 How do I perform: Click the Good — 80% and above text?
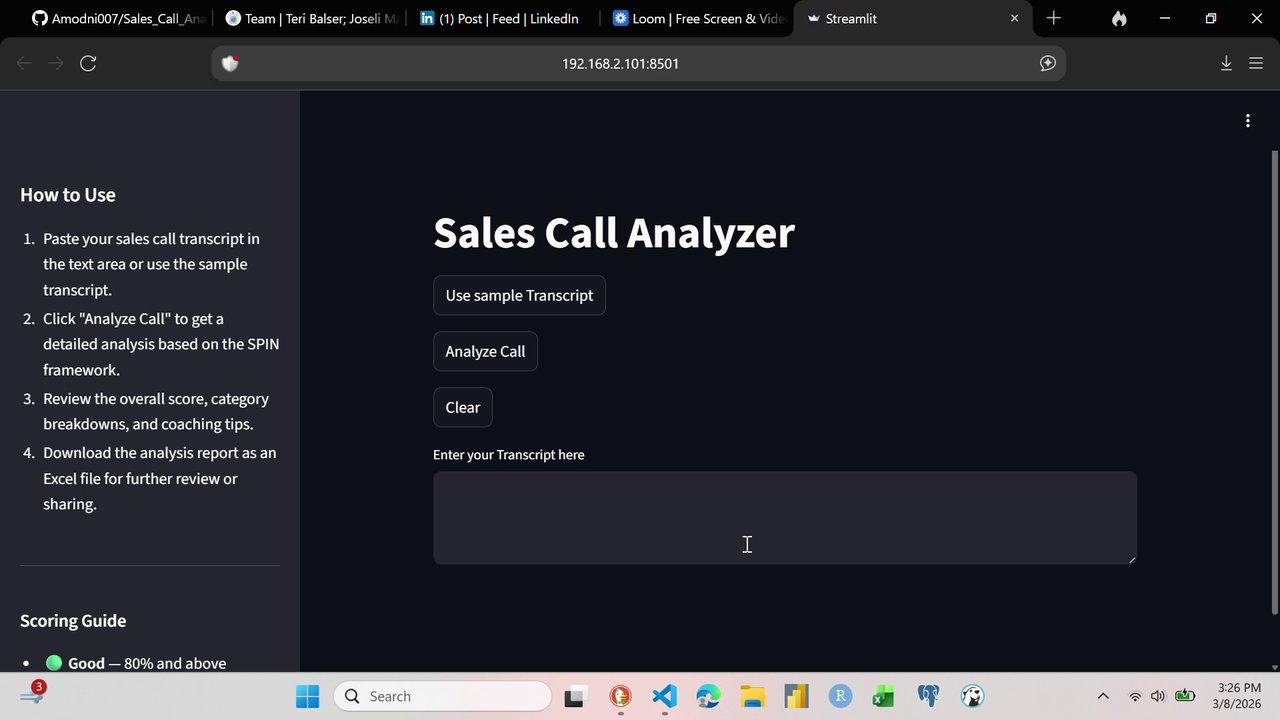tap(147, 663)
